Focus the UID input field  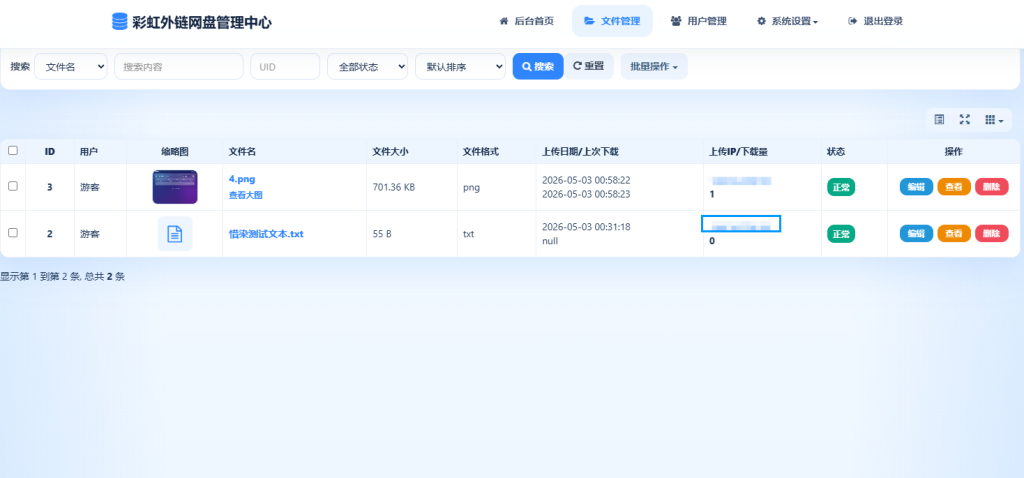click(x=285, y=67)
